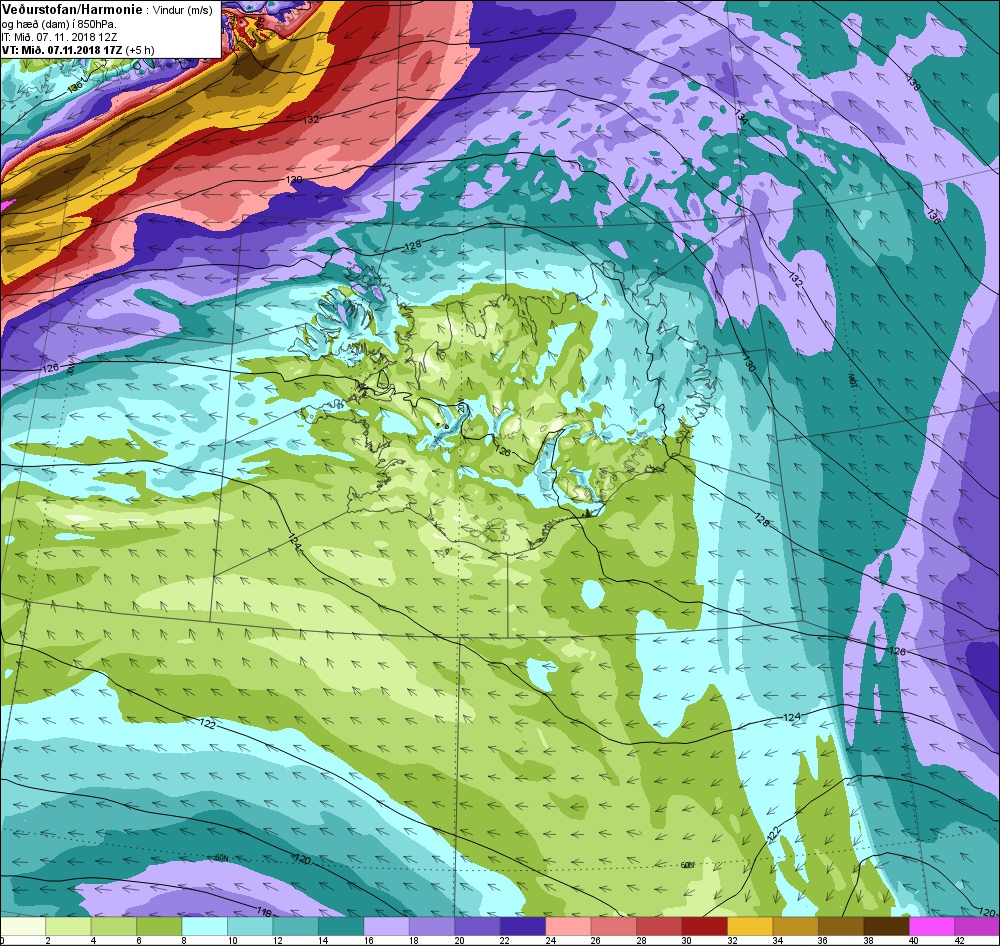This screenshot has height=946, width=1000.
Task: Click the legend tick label '2'
Action: [x=48, y=940]
